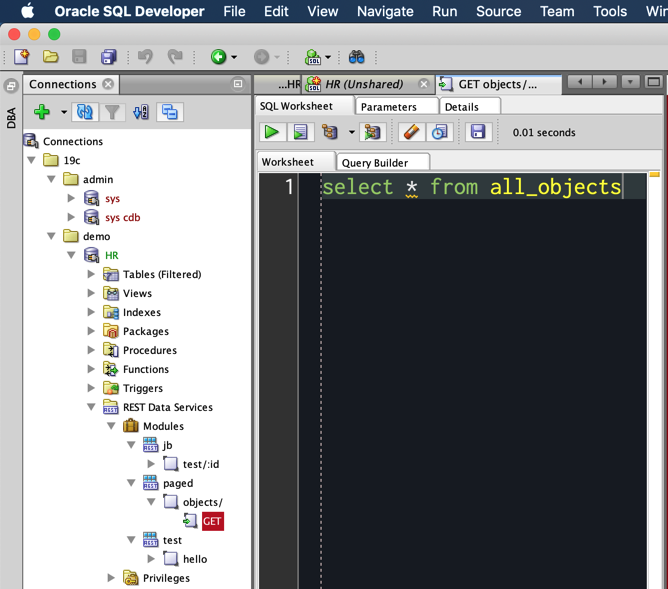Click the Undo arrow icon
This screenshot has height=589, width=668.
coord(145,56)
